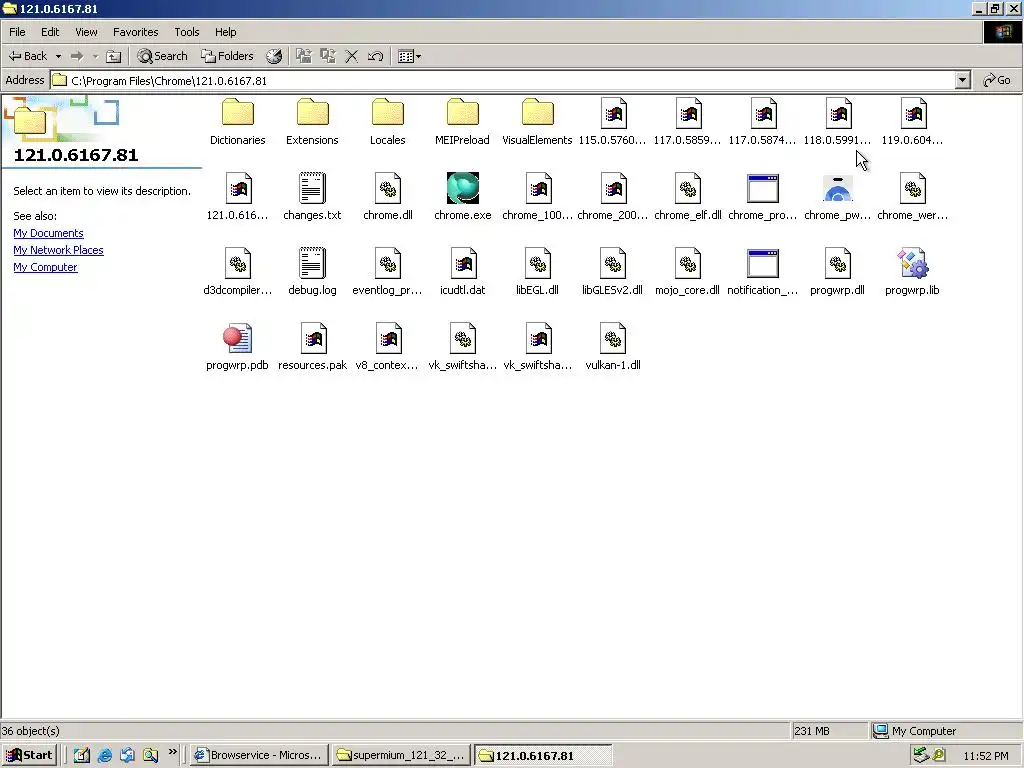
Task: Select the 115.0.5760 file icon
Action: (613, 114)
